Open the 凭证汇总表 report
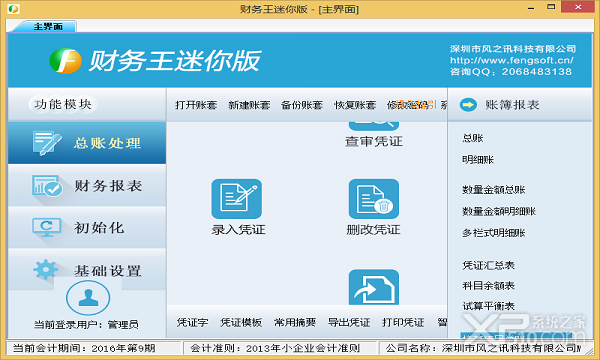 [489, 265]
